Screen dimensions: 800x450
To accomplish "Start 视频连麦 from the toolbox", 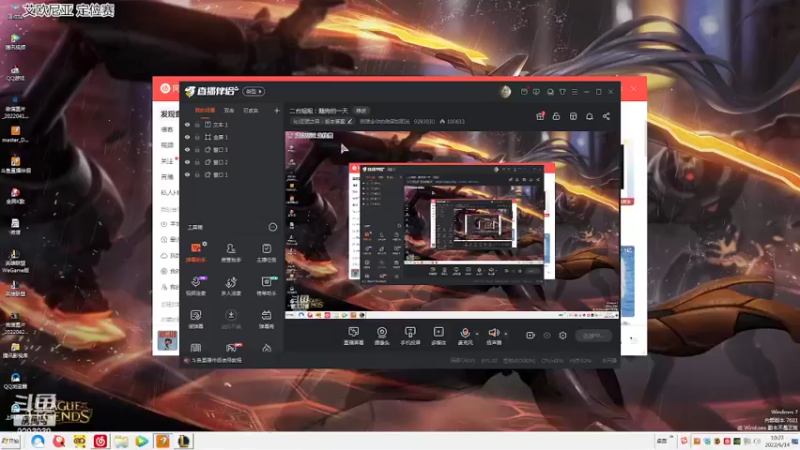I will tap(196, 286).
